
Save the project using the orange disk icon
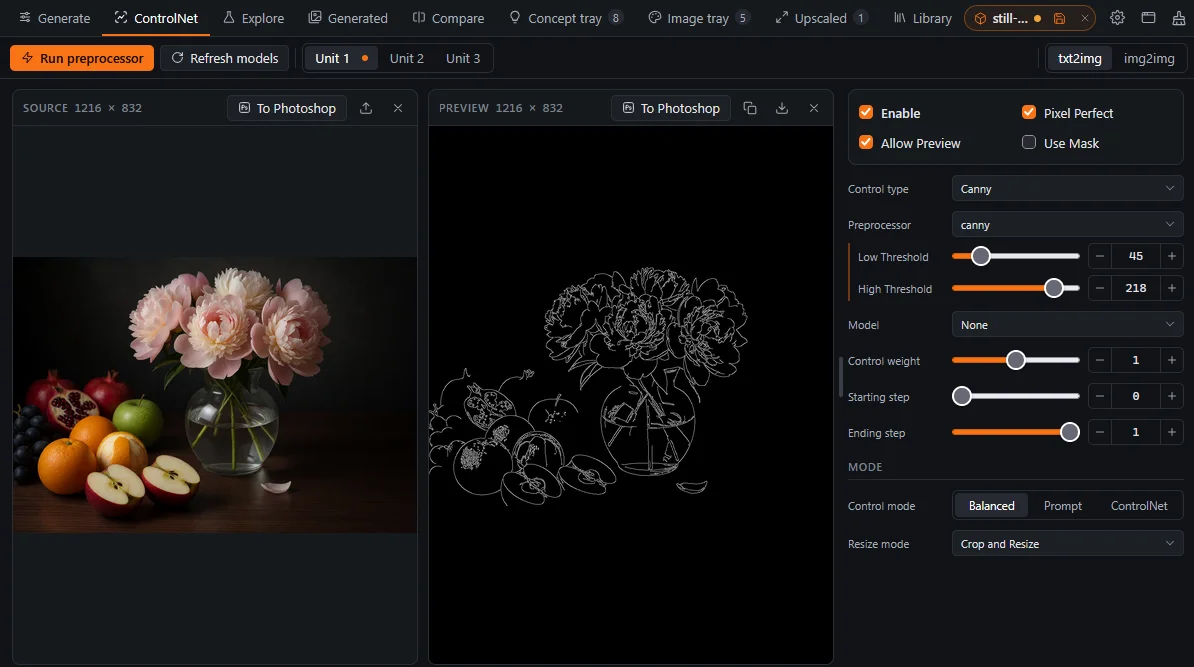point(1059,18)
